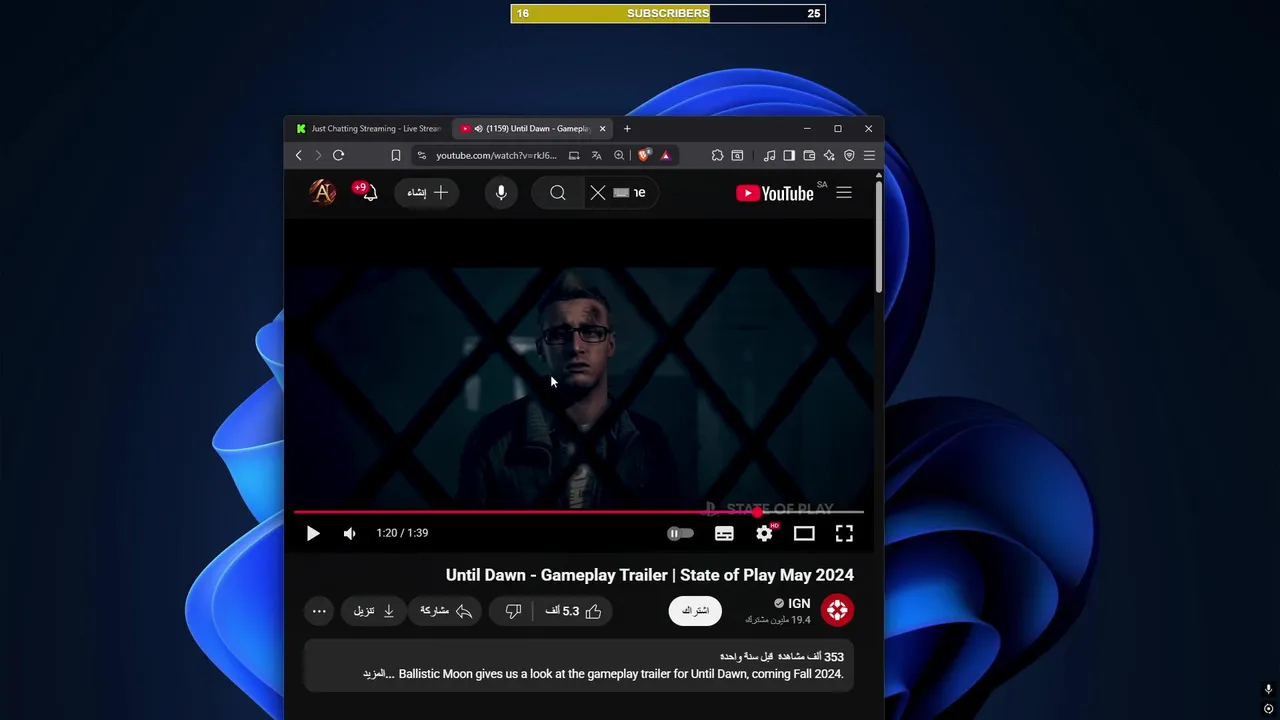Reload the current page
Screen dimensions: 1280x720
pyautogui.click(x=338, y=155)
